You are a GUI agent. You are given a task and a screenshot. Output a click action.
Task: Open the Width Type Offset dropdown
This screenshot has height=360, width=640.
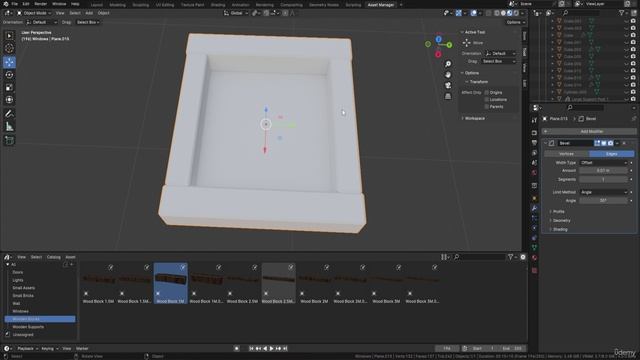tap(603, 162)
